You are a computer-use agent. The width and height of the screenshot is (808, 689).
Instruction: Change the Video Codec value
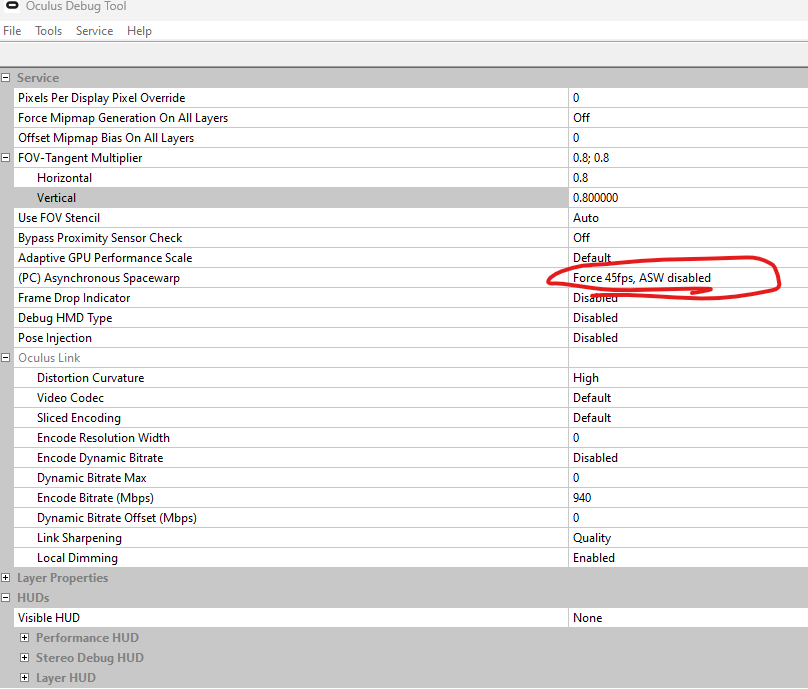pyautogui.click(x=688, y=398)
